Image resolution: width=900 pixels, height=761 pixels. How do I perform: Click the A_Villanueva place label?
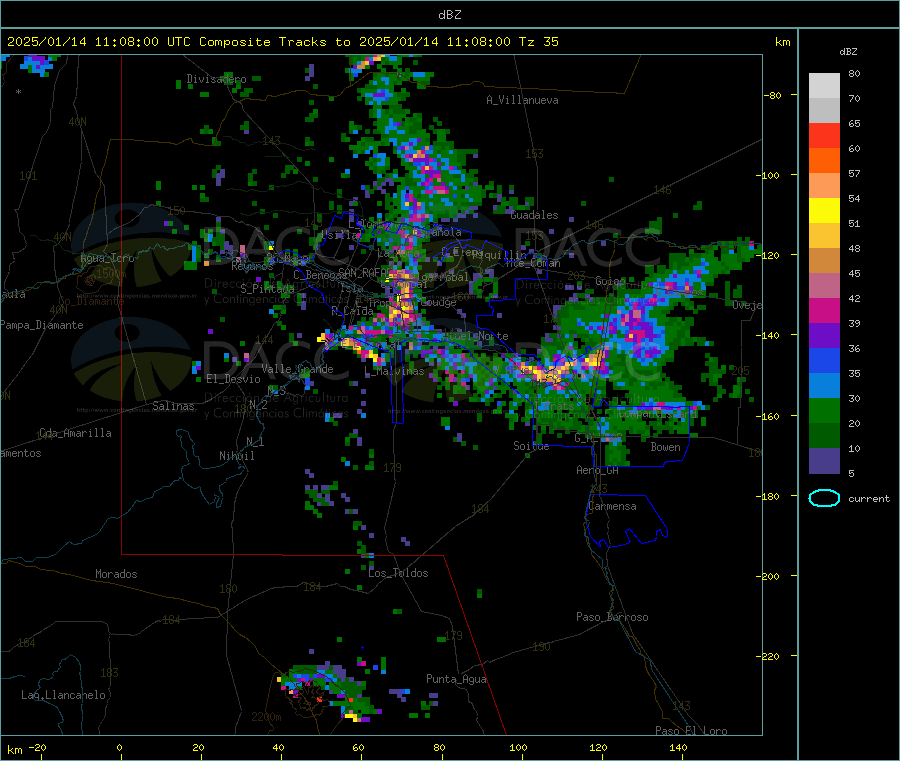[x=522, y=100]
